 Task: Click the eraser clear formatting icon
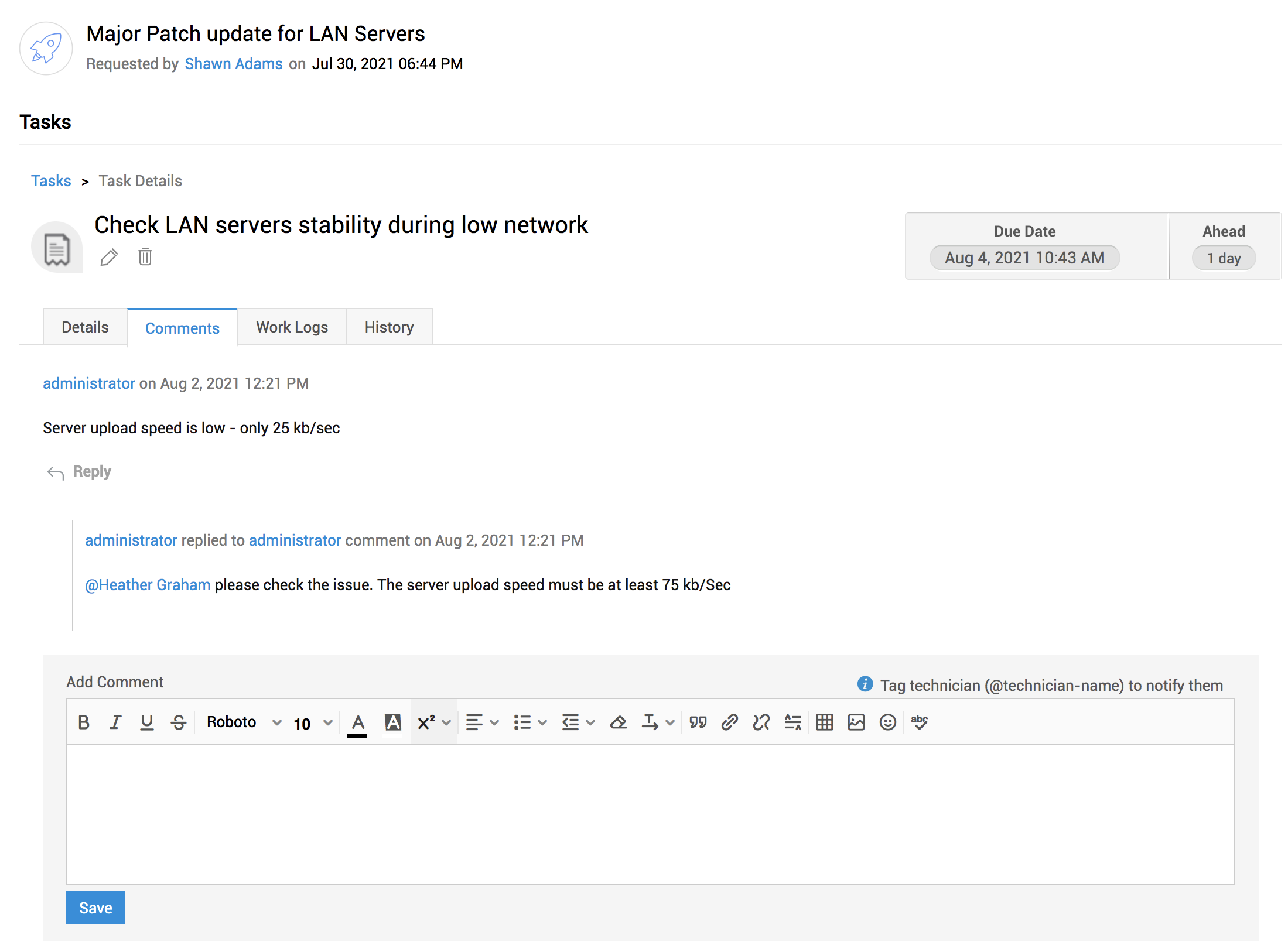click(x=618, y=722)
